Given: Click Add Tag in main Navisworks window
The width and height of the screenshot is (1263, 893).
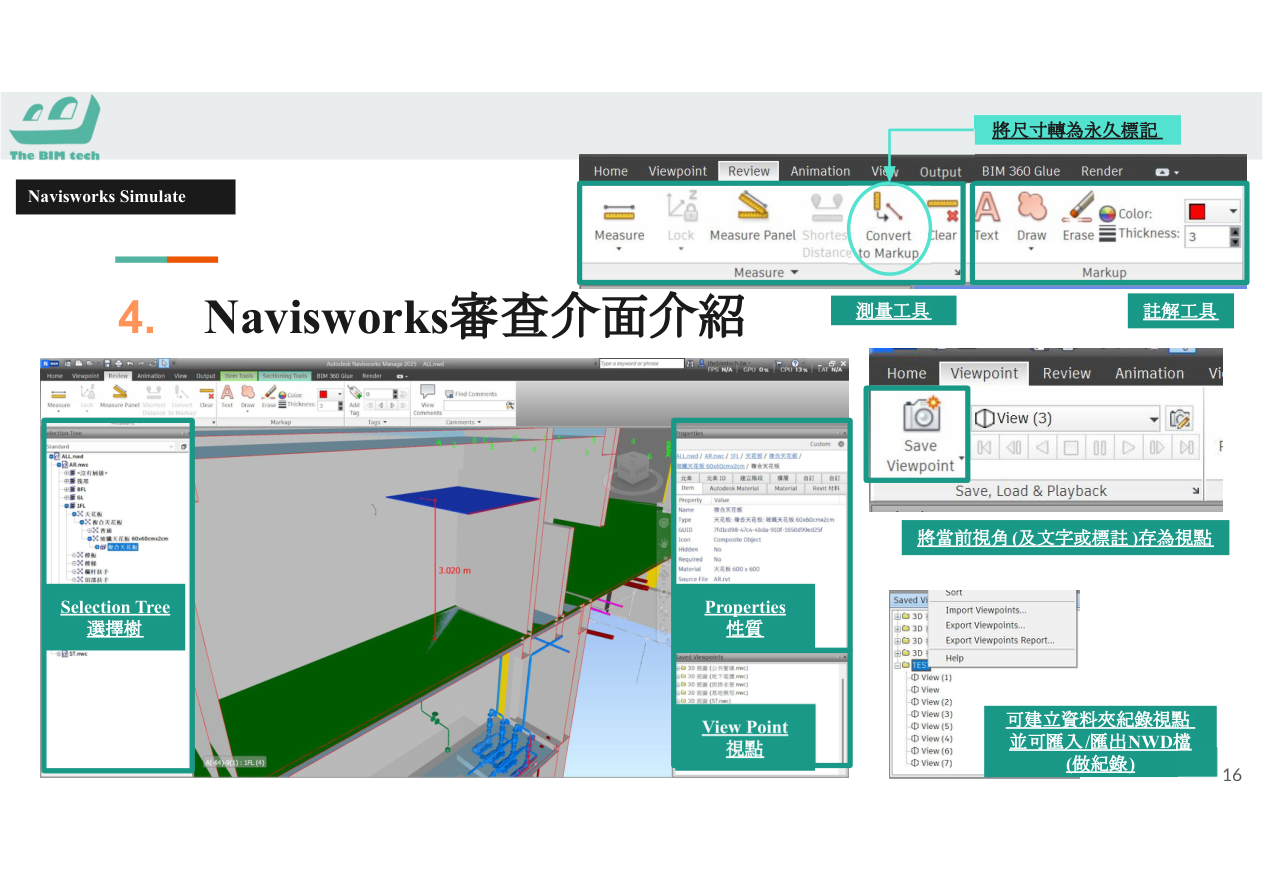Looking at the screenshot, I should (354, 401).
